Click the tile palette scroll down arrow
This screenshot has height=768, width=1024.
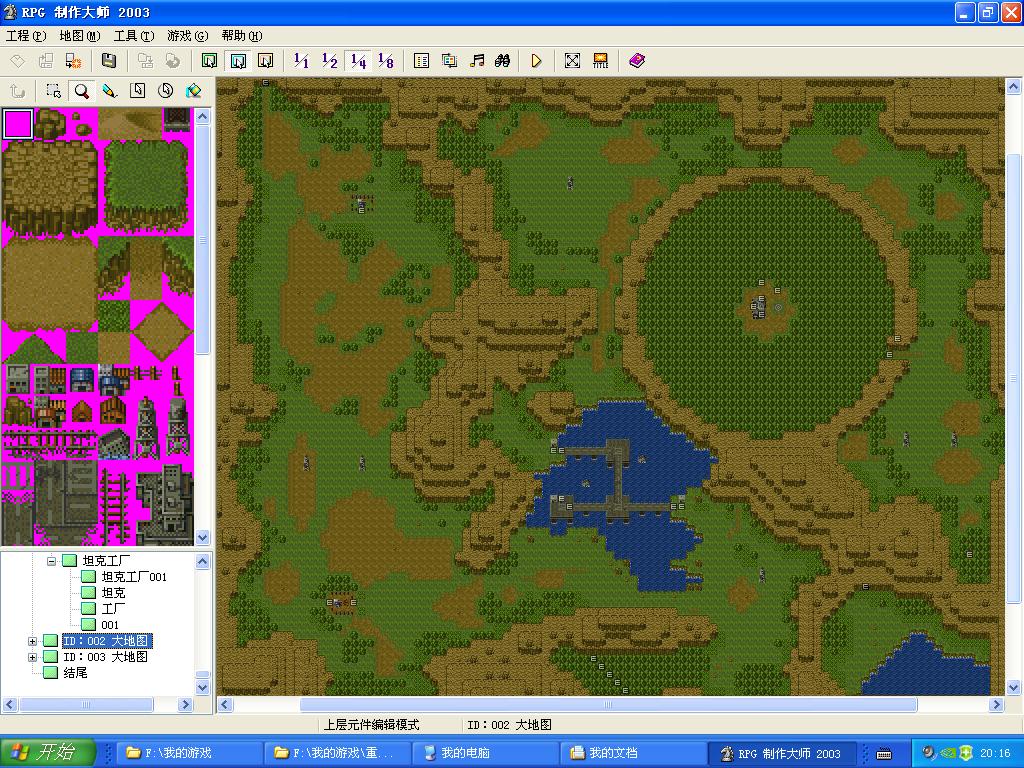(x=202, y=537)
